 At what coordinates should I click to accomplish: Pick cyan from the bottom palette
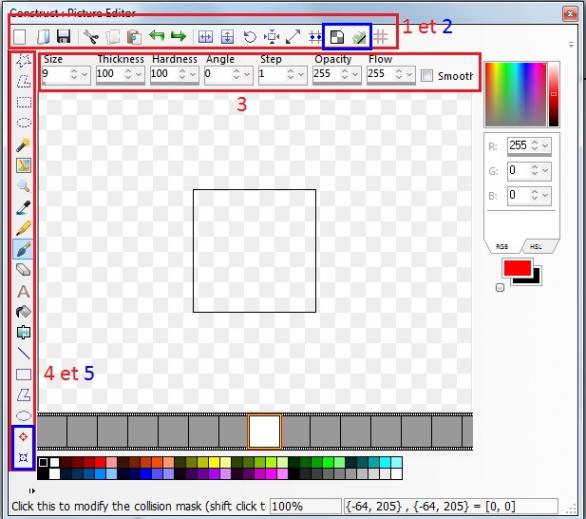385,463
